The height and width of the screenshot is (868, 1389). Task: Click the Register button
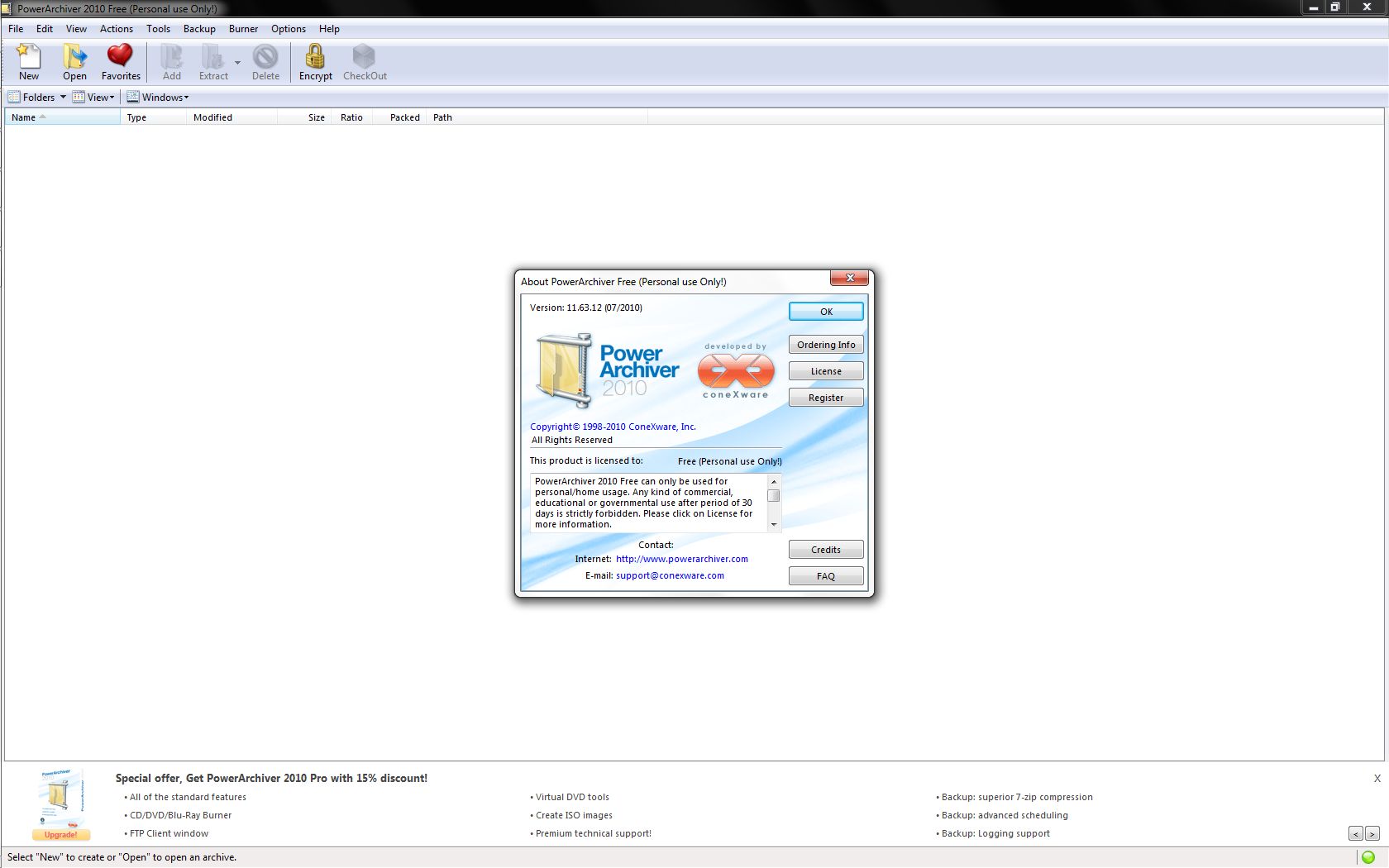tap(826, 398)
